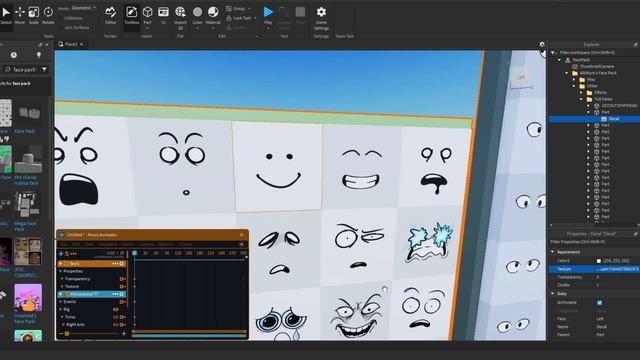Adjust the Moon Animator timeline zoom slider handle
The image size is (640, 360).
coord(67,334)
